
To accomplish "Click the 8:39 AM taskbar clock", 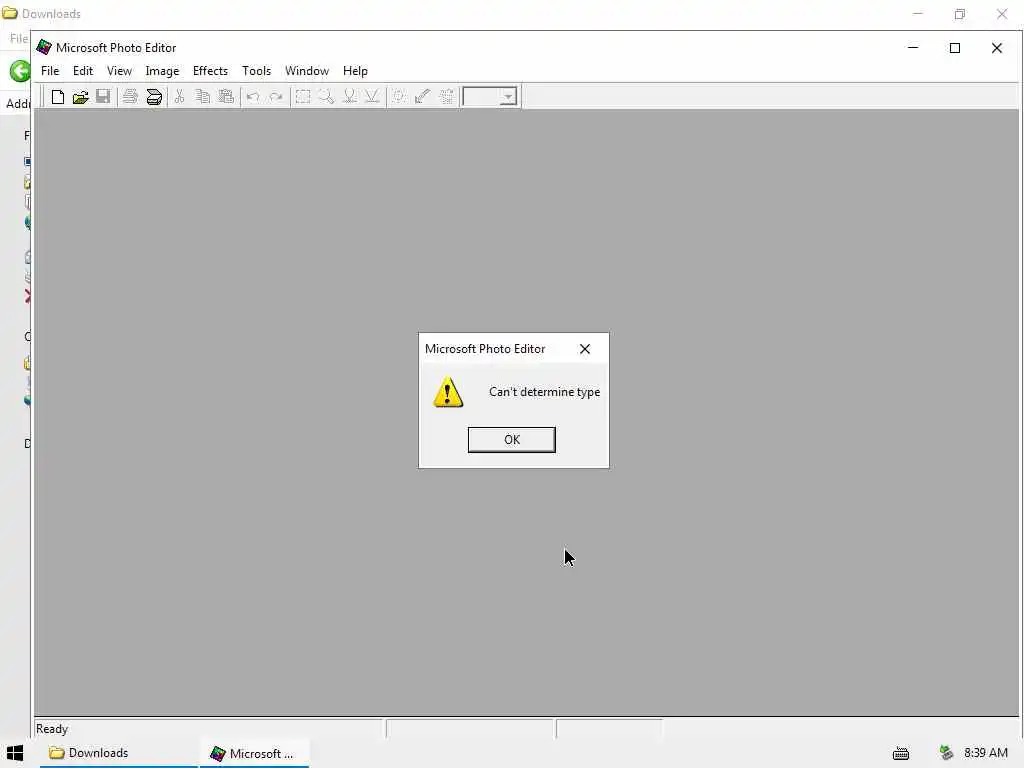I will (x=985, y=753).
